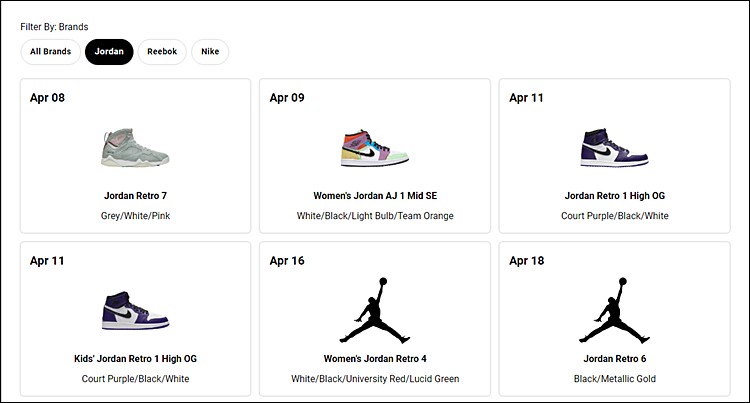Click Apr 11 date on the Kids' Jordan card
Screen dimensions: 750x403
click(47, 261)
